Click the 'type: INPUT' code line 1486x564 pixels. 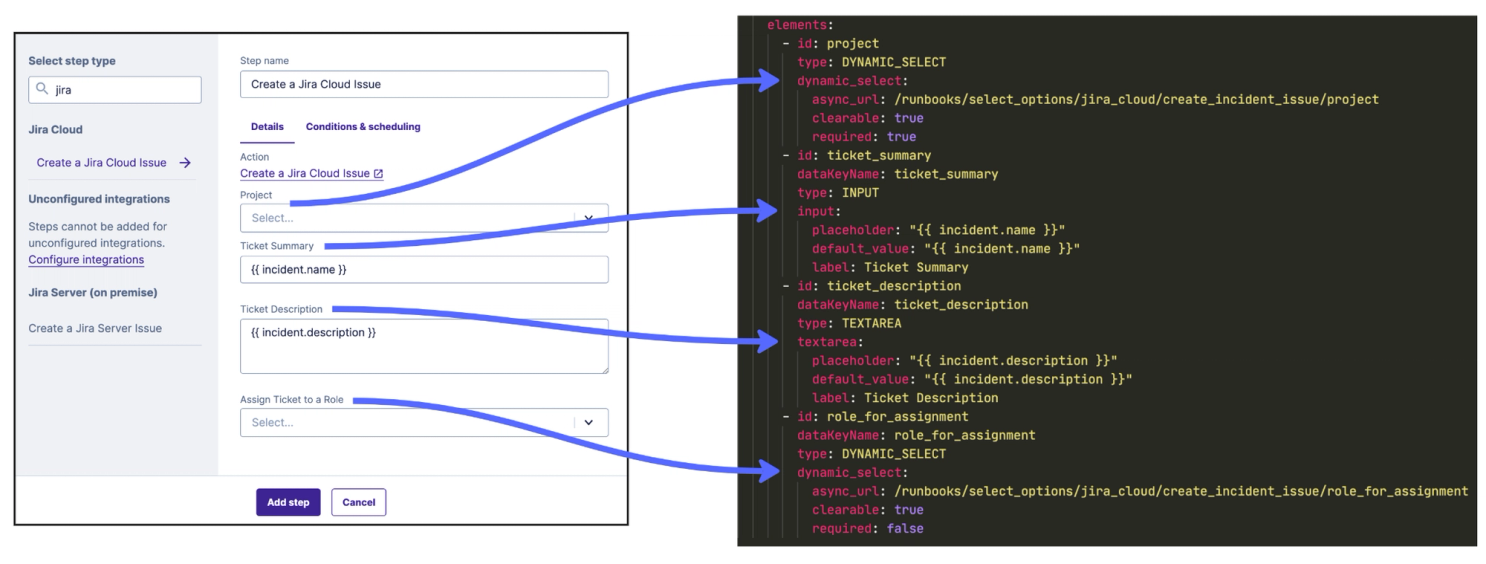(x=838, y=193)
